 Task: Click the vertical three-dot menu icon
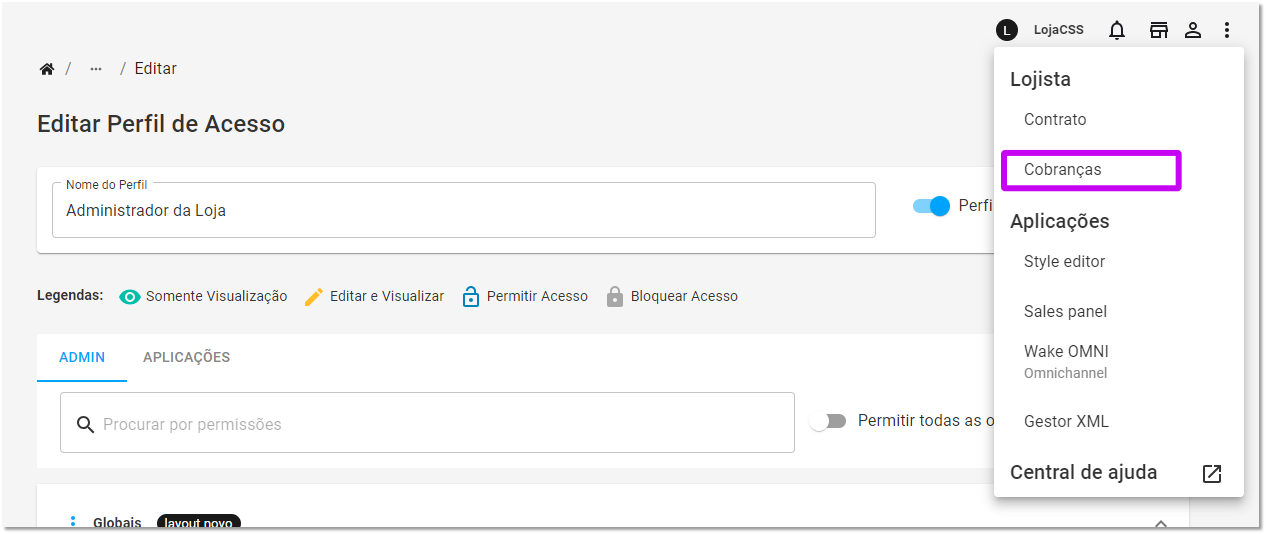[1227, 30]
